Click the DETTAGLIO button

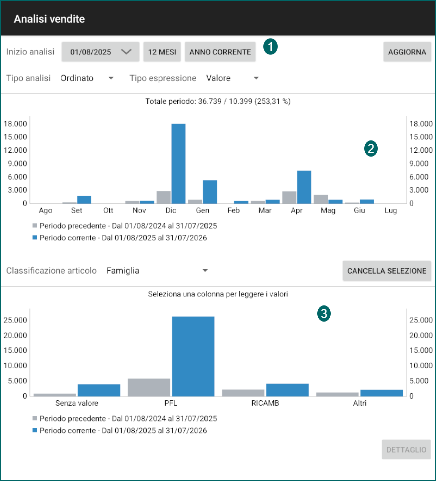pos(406,450)
